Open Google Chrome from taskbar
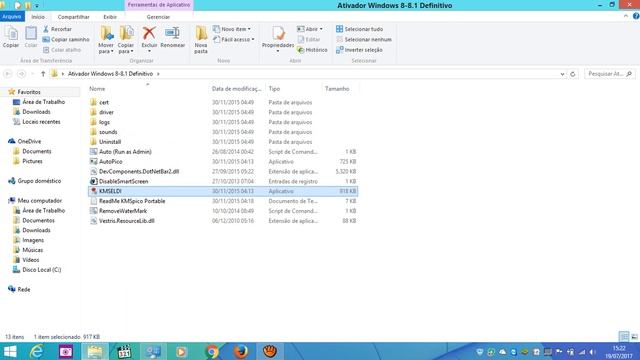The image size is (640, 360). pyautogui.click(x=212, y=351)
